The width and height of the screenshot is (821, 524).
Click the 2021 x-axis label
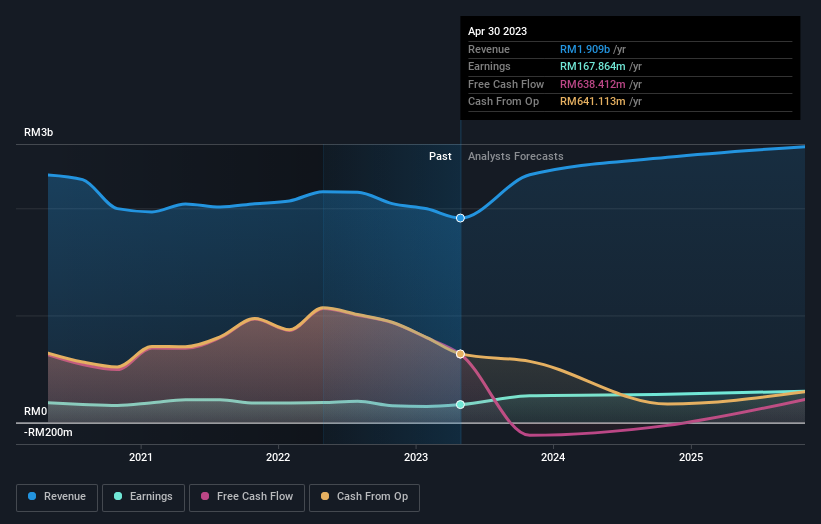pos(140,458)
